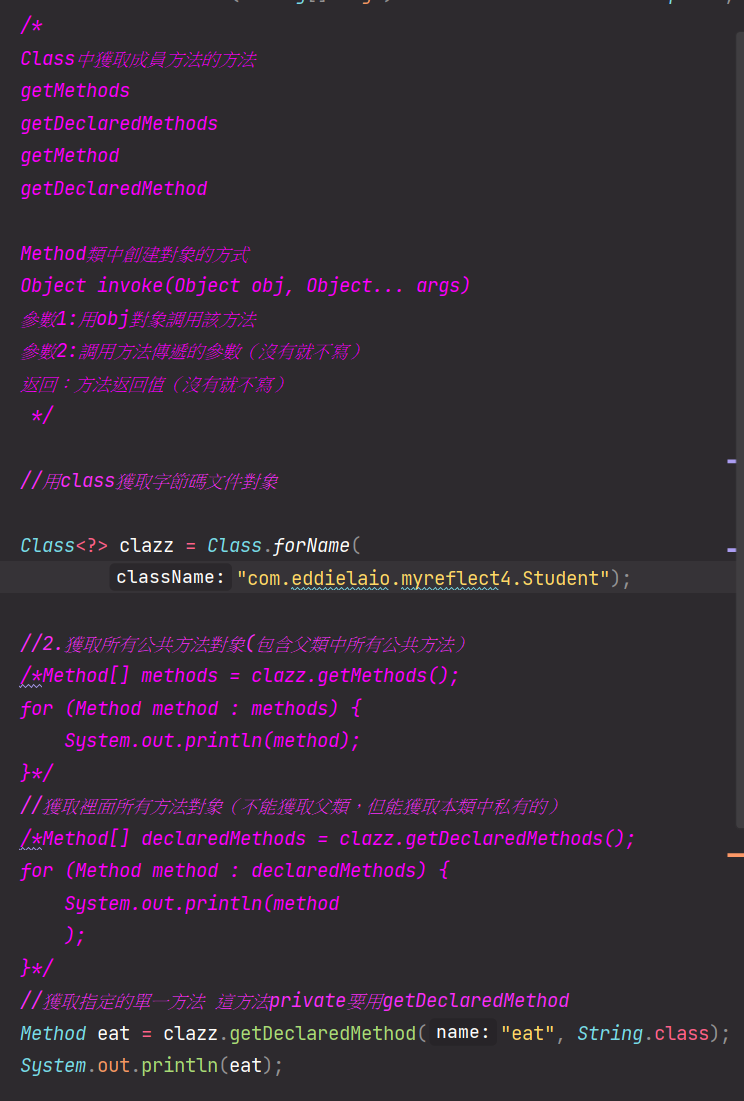Click the '//2.獲取所有公共方法對象' comment
Image resolution: width=744 pixels, height=1101 pixels.
click(x=243, y=644)
